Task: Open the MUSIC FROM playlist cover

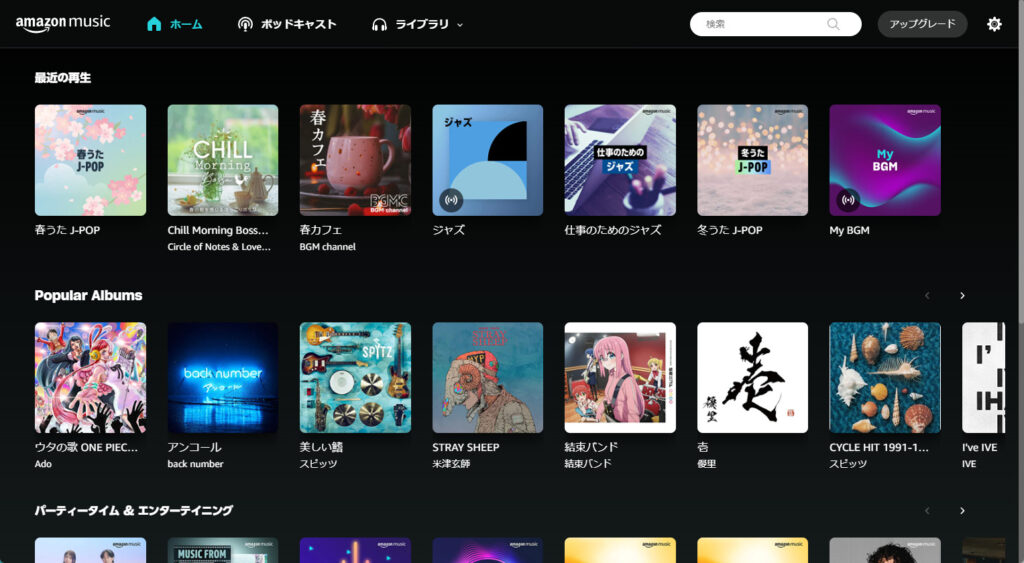Action: (x=223, y=551)
